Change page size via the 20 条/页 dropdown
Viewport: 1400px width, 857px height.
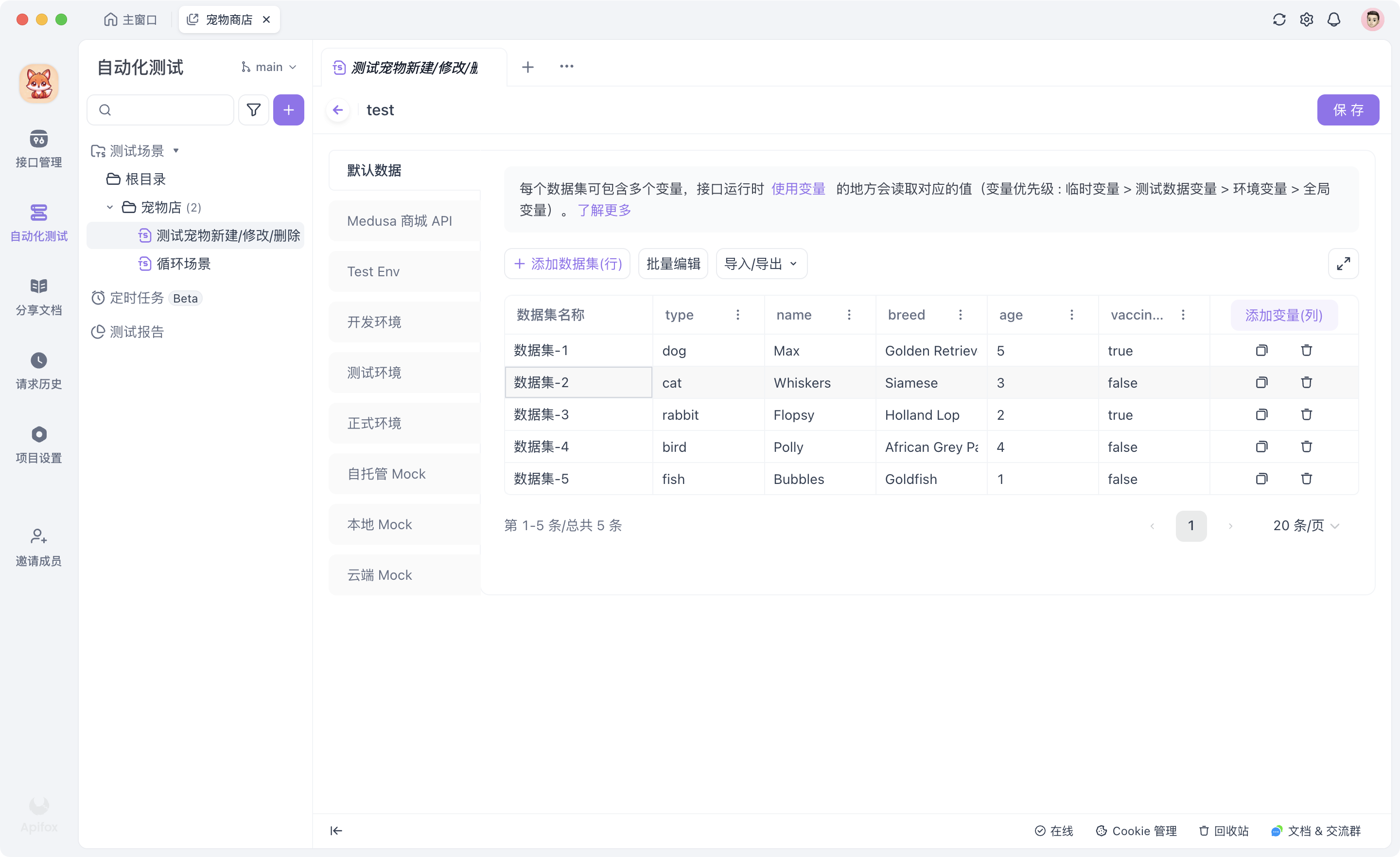[1305, 525]
